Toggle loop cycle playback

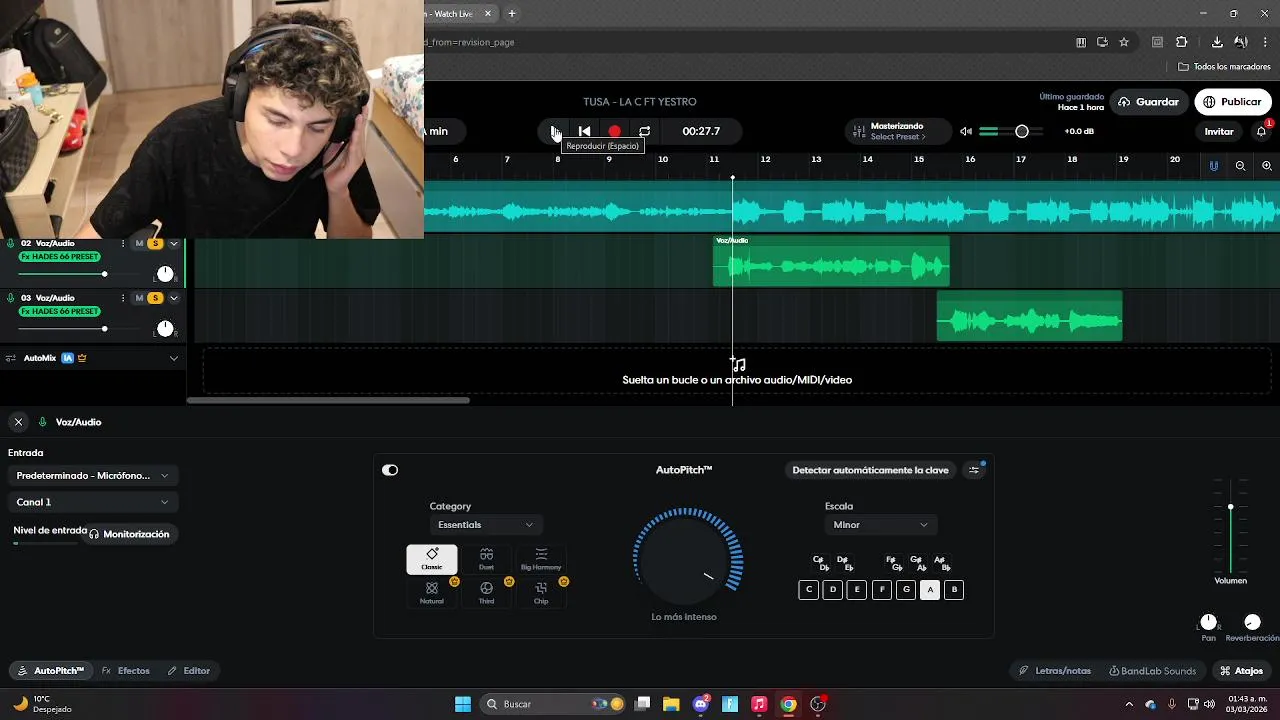point(645,131)
